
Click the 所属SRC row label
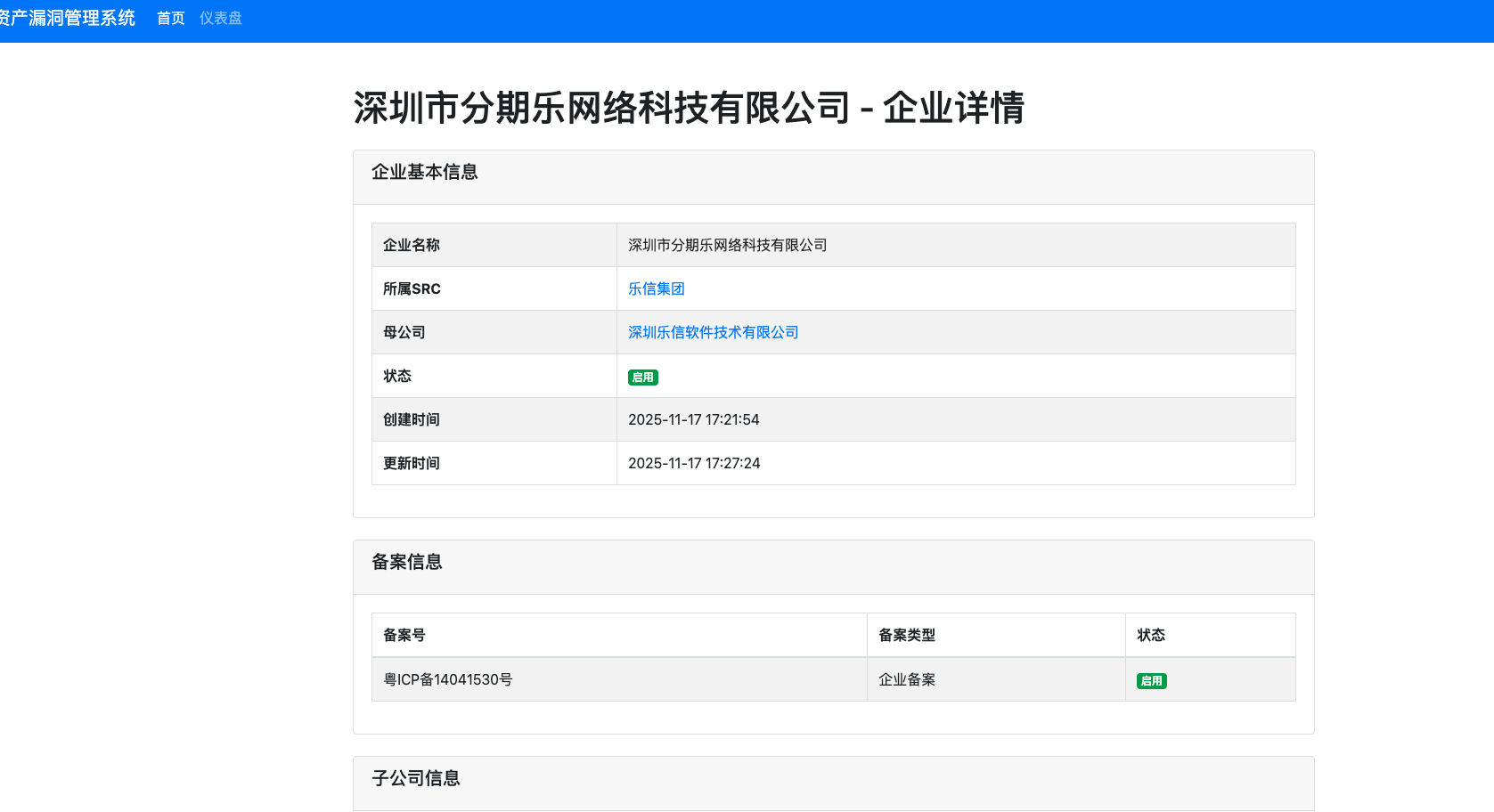(x=412, y=288)
